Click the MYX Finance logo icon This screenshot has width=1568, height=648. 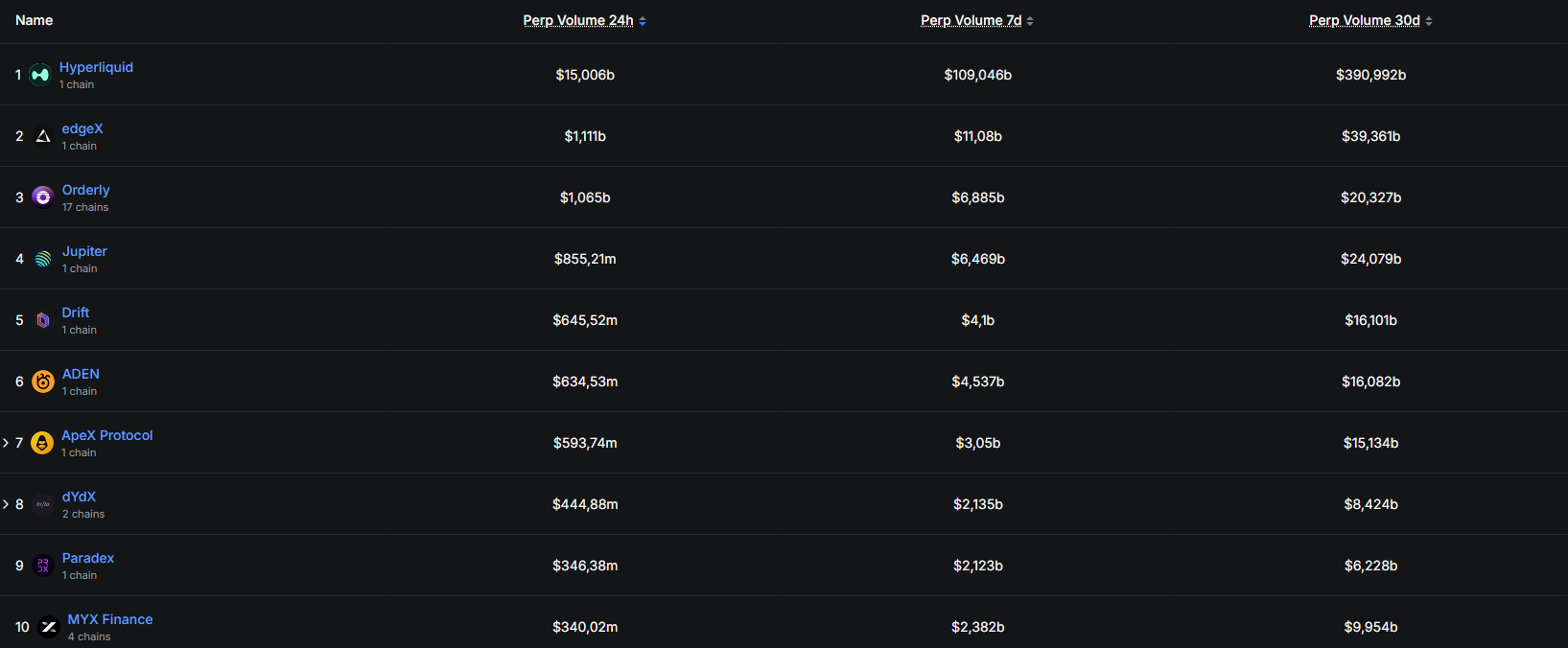49,627
